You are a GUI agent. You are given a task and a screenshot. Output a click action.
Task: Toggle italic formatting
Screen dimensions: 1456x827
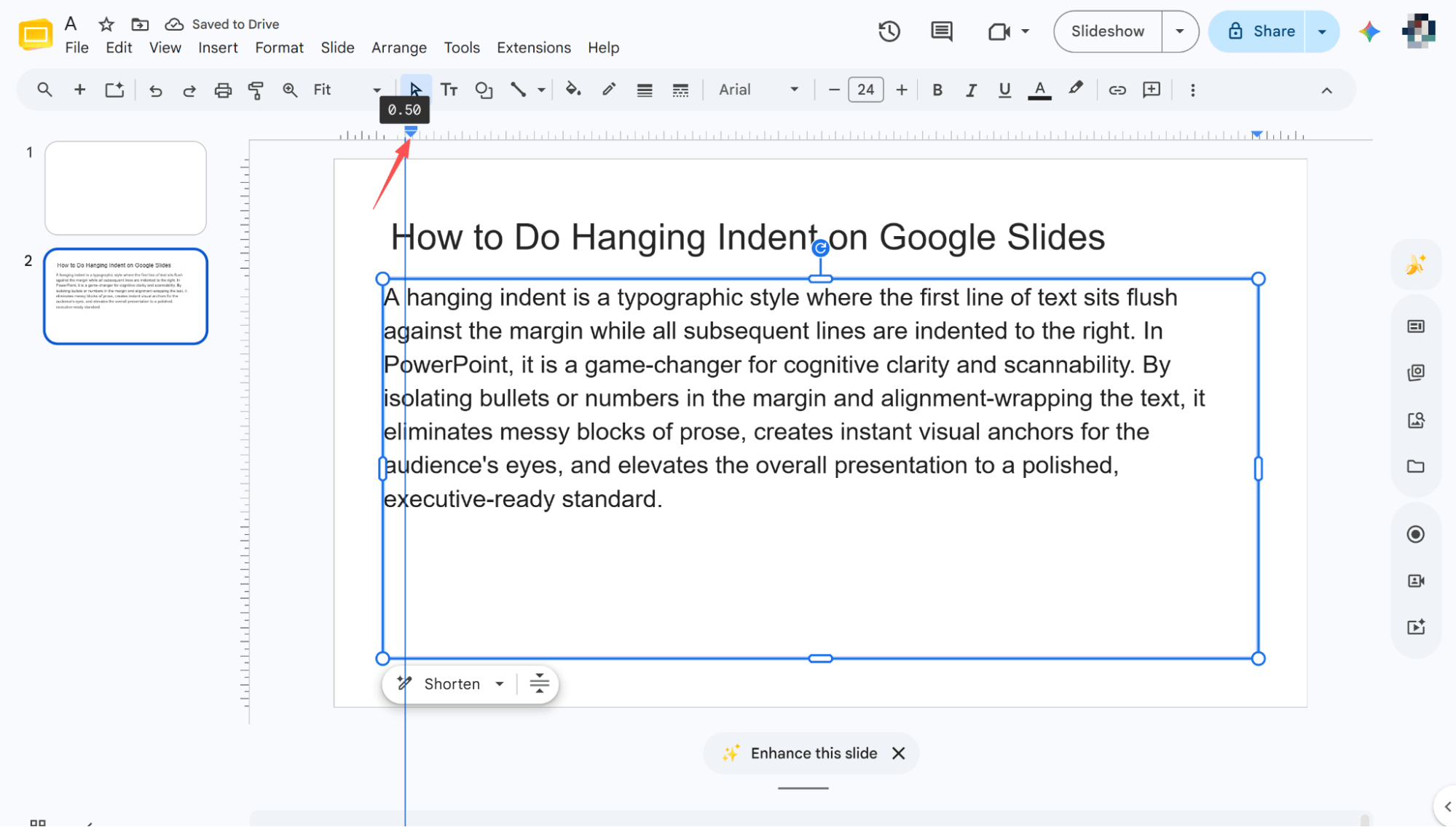click(x=971, y=90)
